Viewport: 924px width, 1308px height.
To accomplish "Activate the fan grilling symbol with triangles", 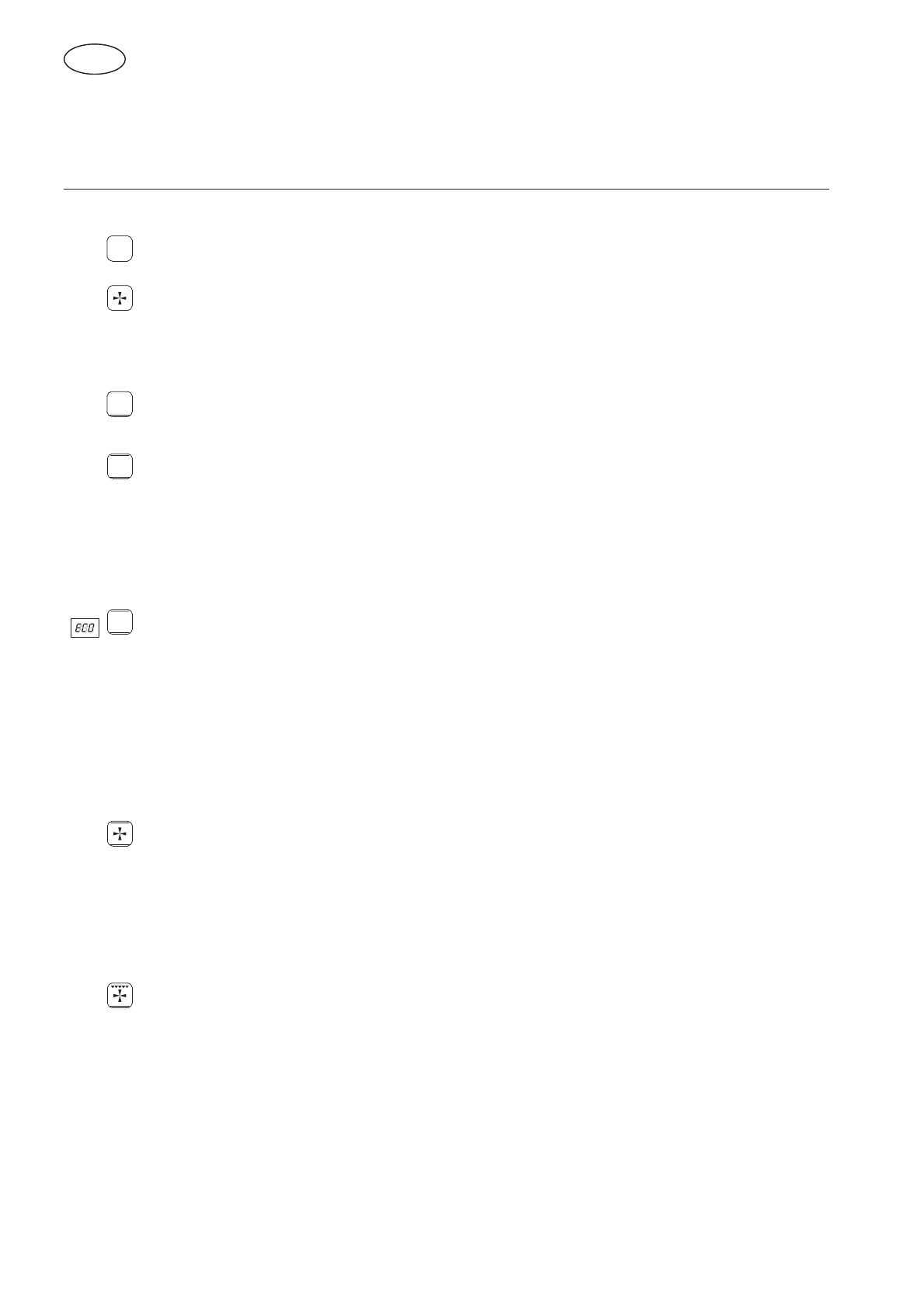I will coord(120,995).
